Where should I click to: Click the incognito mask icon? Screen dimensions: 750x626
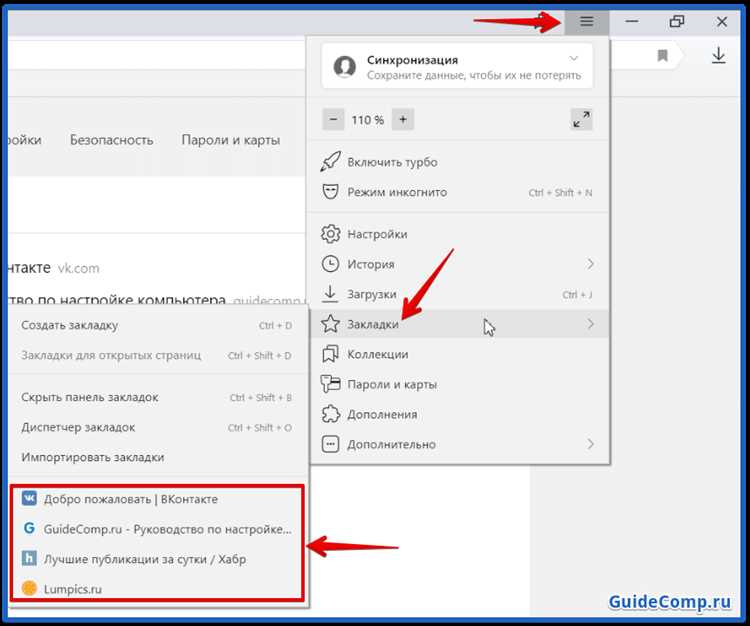click(x=331, y=192)
